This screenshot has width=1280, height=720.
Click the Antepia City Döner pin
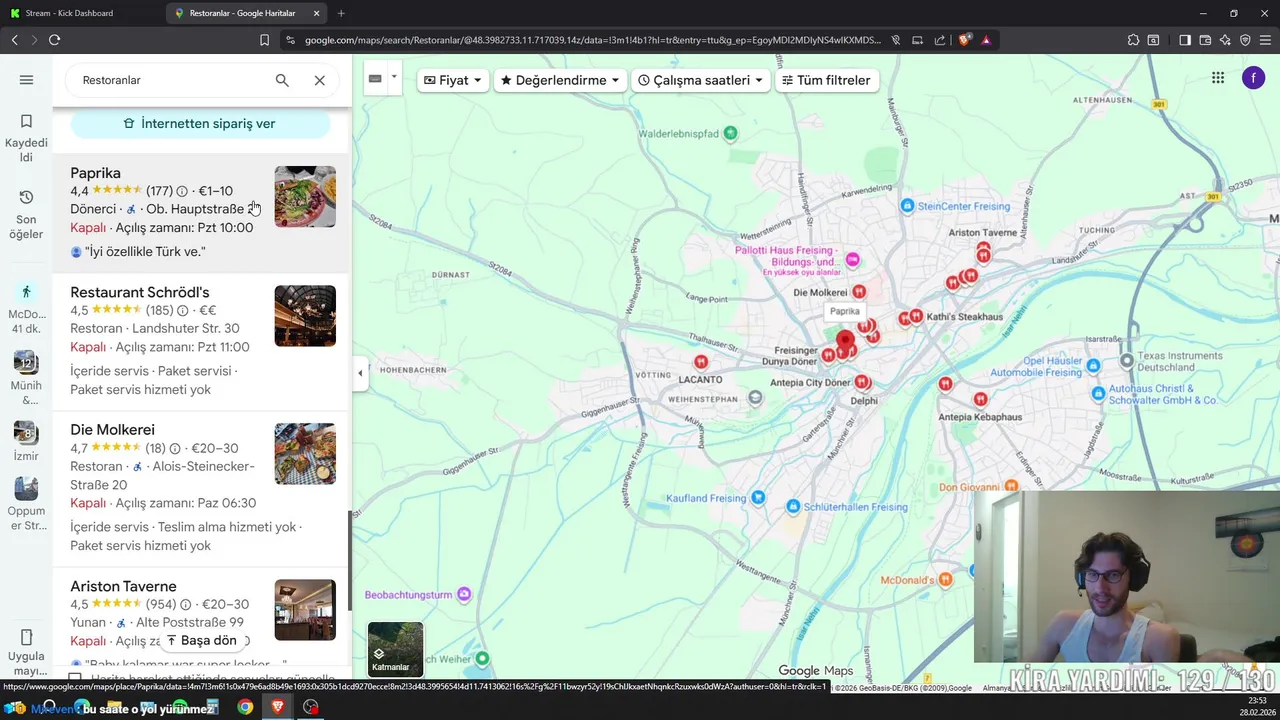coord(862,382)
